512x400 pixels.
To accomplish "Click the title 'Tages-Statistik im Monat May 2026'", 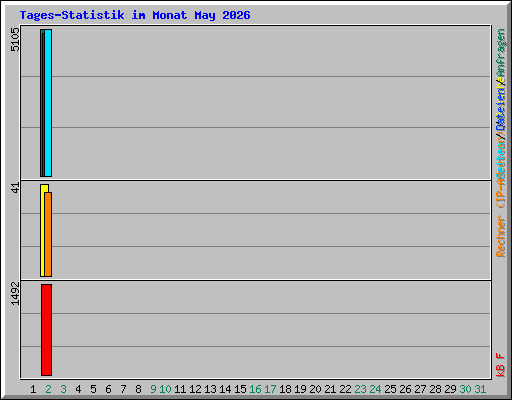I will 135,15.
